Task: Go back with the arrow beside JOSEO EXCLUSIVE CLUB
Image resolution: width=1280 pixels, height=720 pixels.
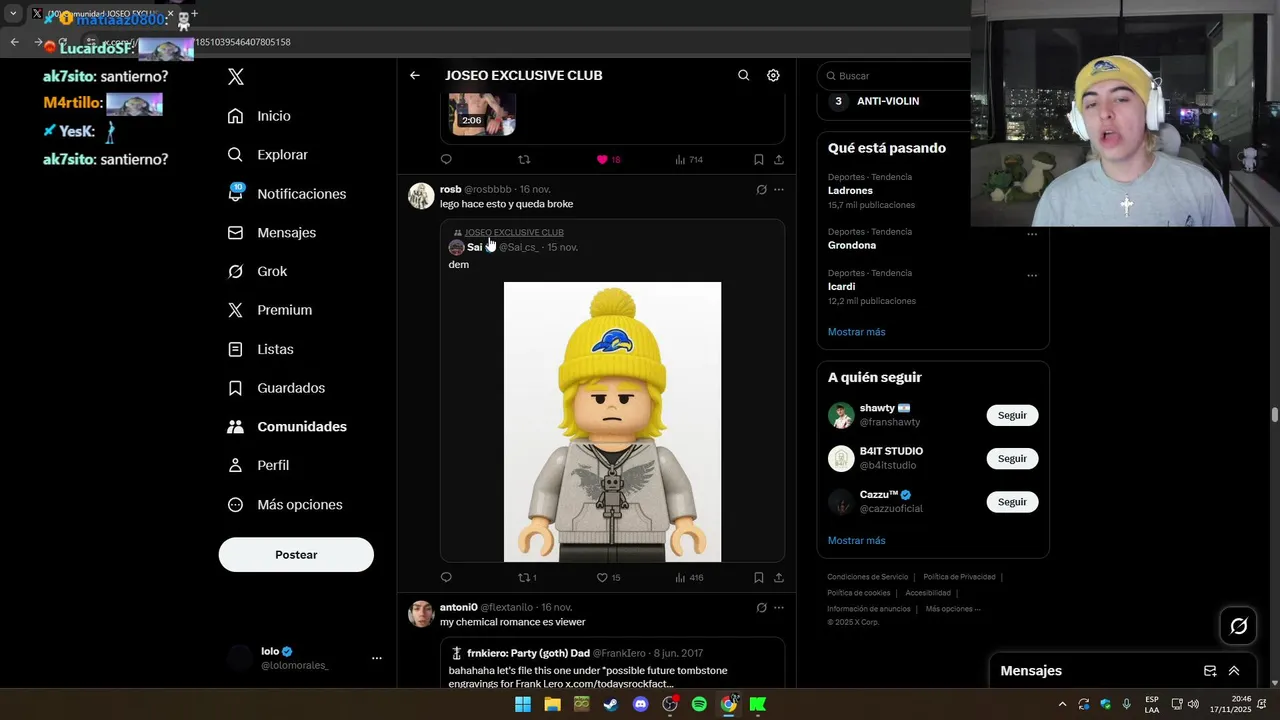Action: tap(415, 75)
